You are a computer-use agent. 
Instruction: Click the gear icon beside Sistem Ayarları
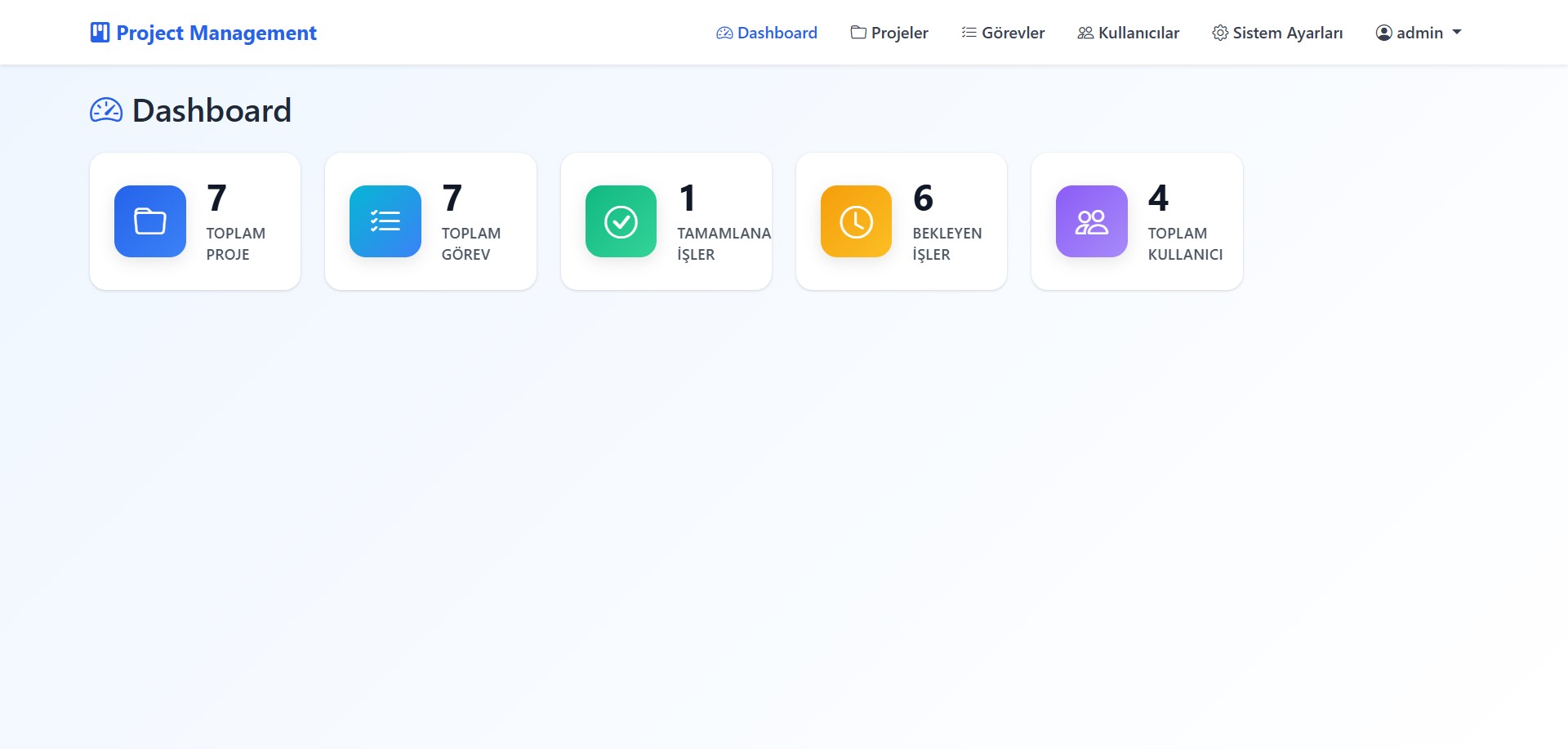coord(1220,33)
